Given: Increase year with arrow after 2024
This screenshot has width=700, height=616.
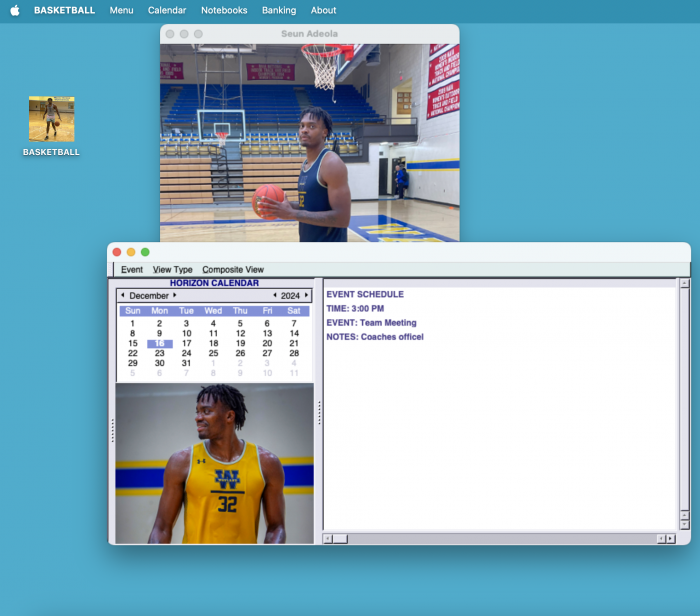Looking at the screenshot, I should coord(307,296).
